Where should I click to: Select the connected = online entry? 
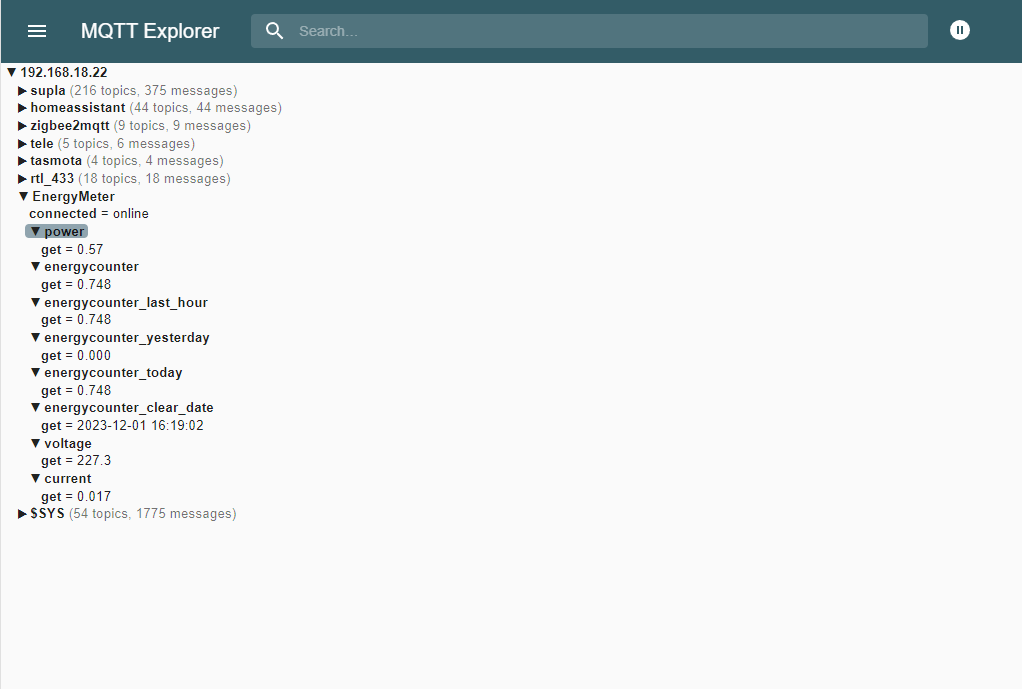point(89,214)
